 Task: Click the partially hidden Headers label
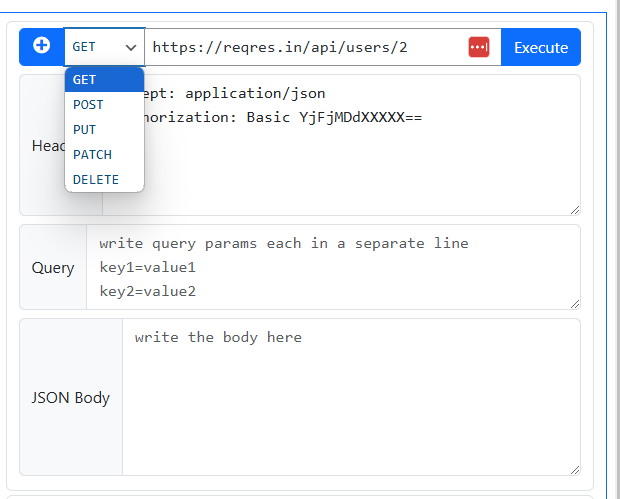[47, 146]
